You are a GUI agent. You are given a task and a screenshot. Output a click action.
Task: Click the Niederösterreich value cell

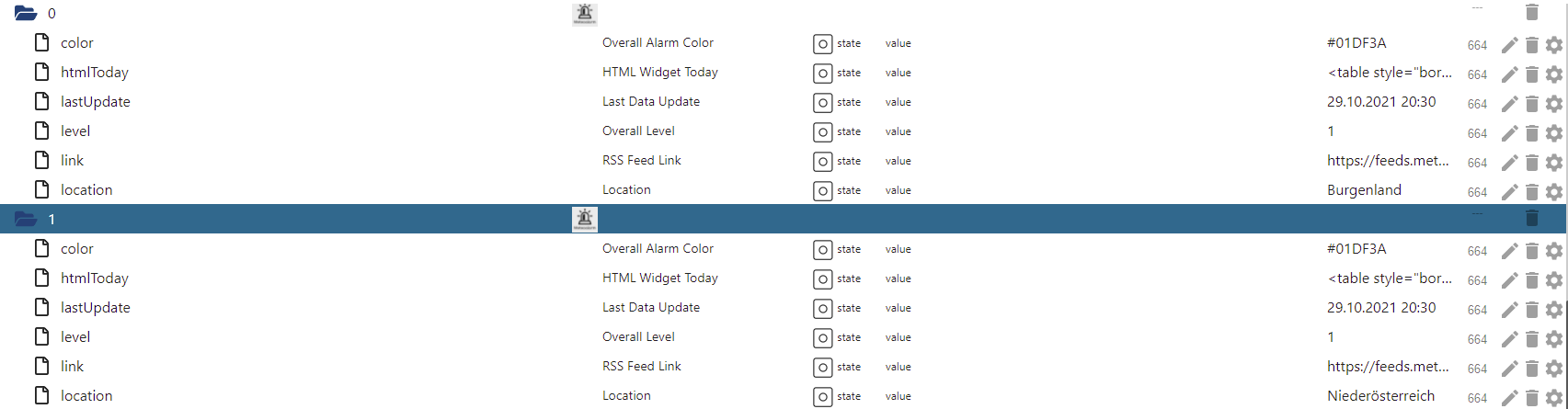coord(1380,396)
